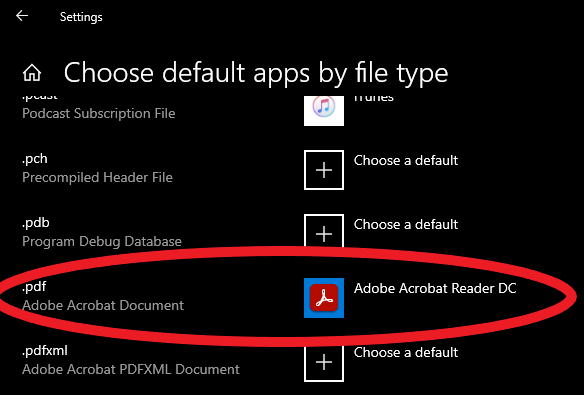
Task: Click the Settings window title text
Action: 81,17
